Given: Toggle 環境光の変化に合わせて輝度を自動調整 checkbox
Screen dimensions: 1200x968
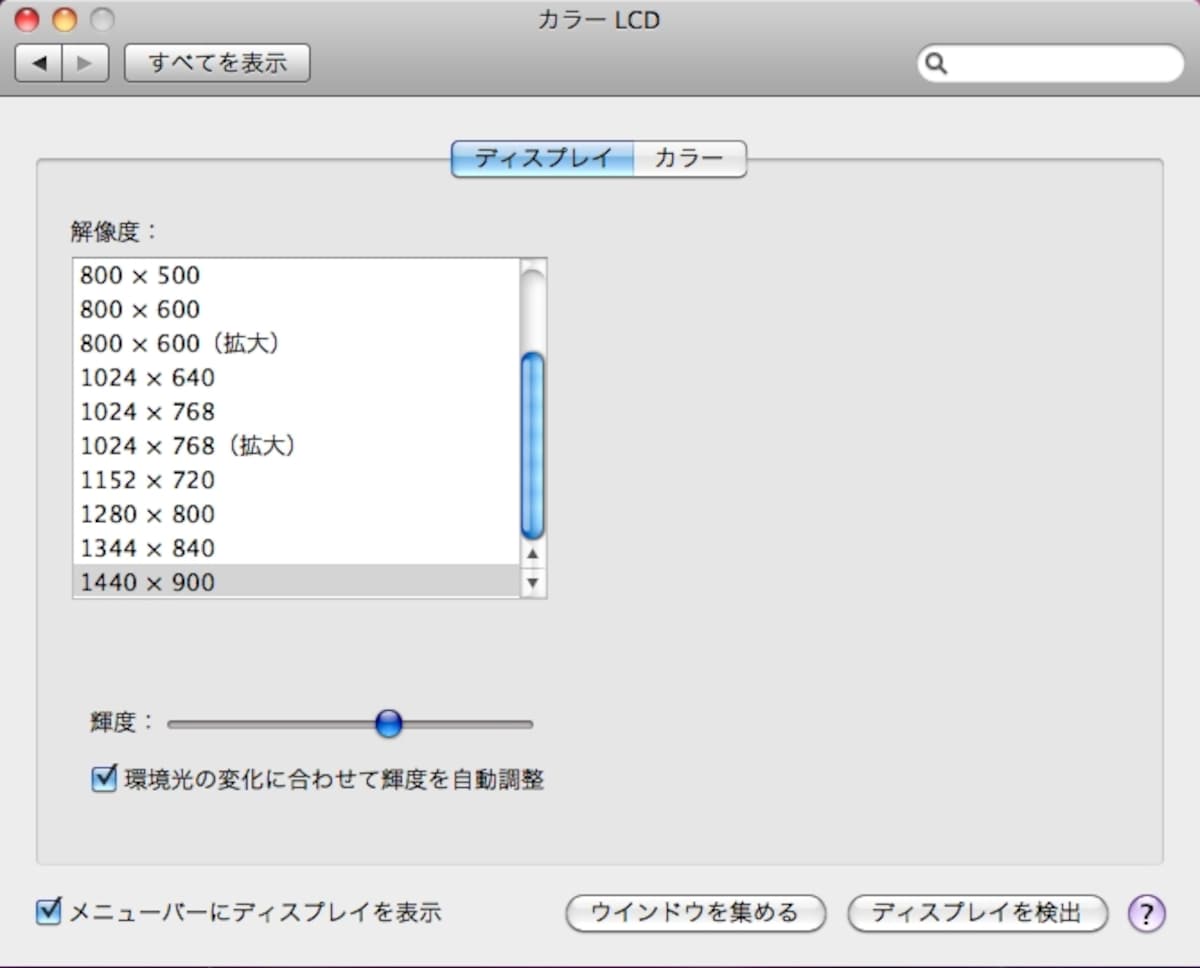Looking at the screenshot, I should click(104, 778).
